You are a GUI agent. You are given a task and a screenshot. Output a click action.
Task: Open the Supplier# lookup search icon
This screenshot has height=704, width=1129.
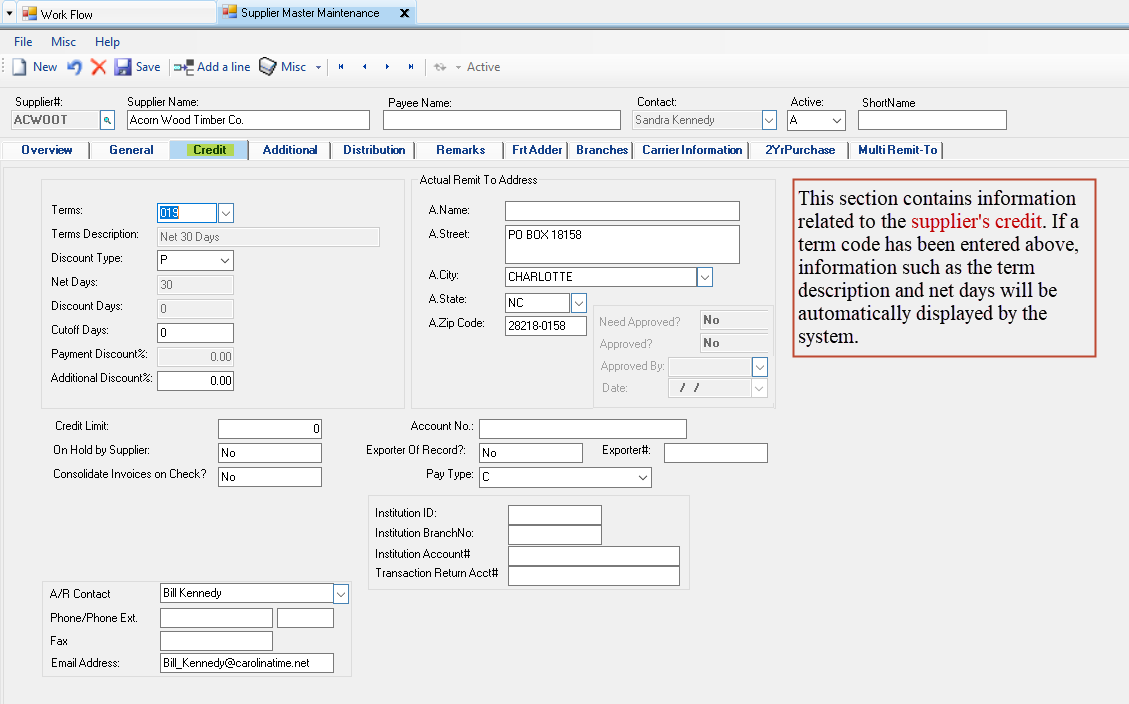(108, 120)
